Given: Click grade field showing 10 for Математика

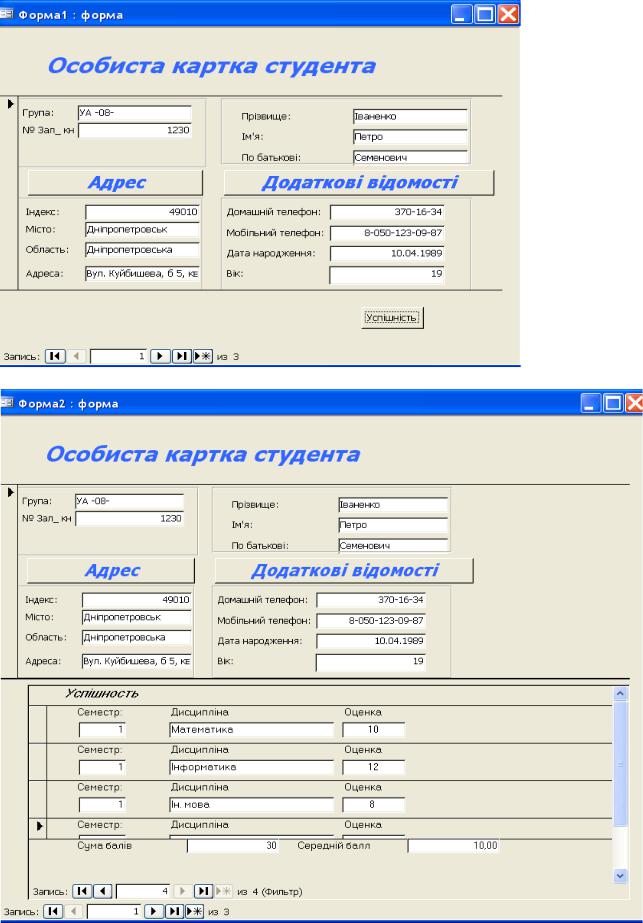Looking at the screenshot, I should click(373, 729).
